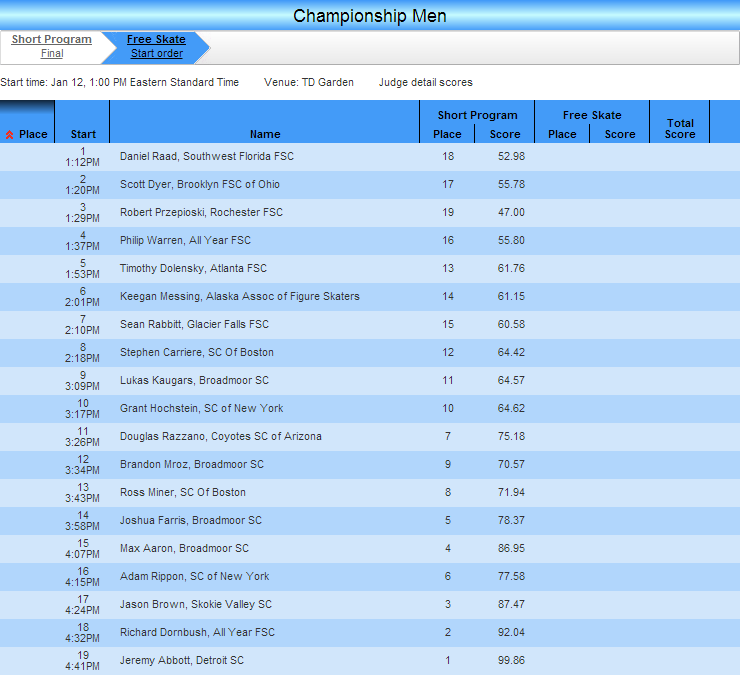Viewport: 740px width, 675px height.
Task: Click the Championship Men title
Action: point(370,16)
